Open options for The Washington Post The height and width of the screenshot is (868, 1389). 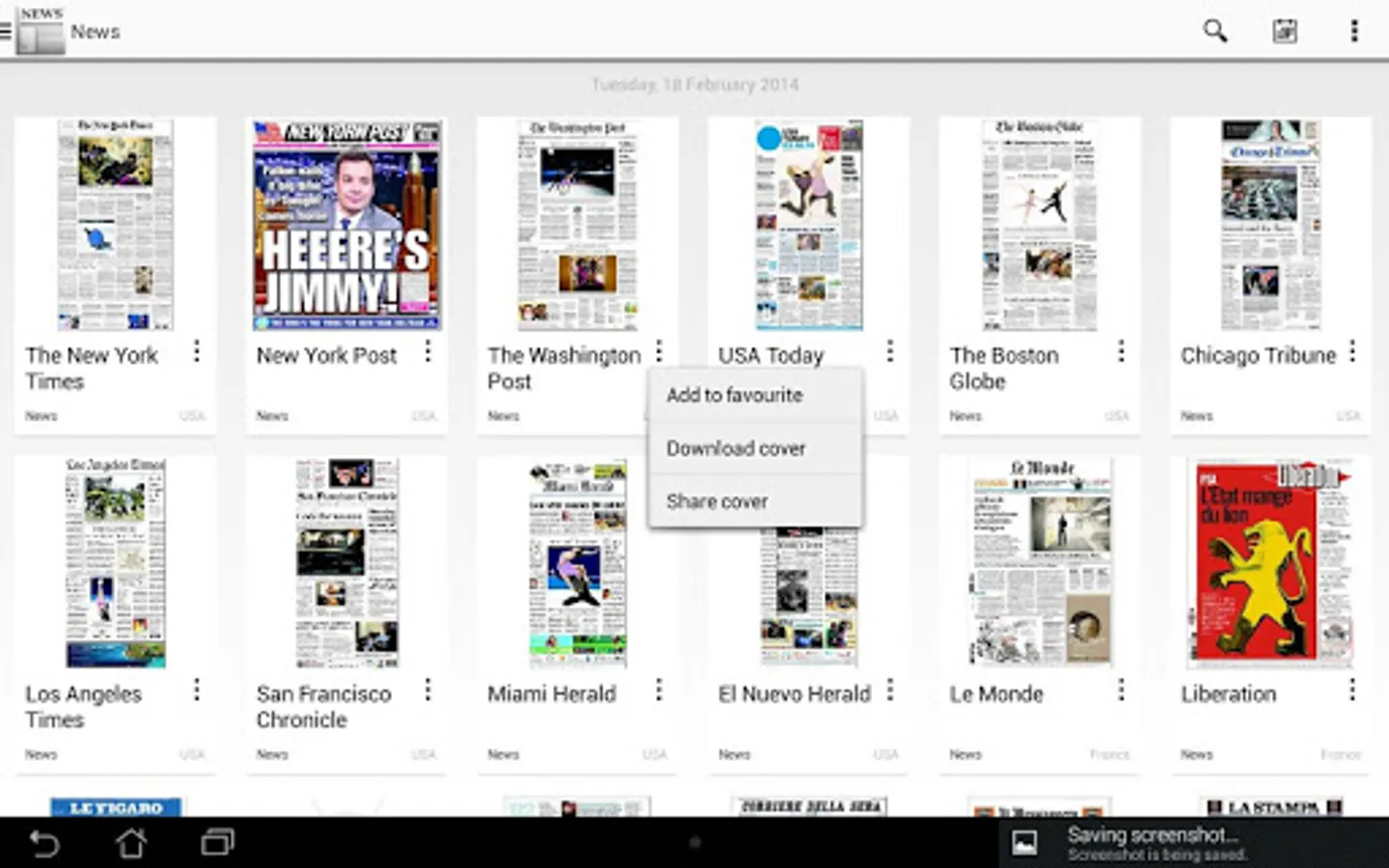[x=659, y=351]
